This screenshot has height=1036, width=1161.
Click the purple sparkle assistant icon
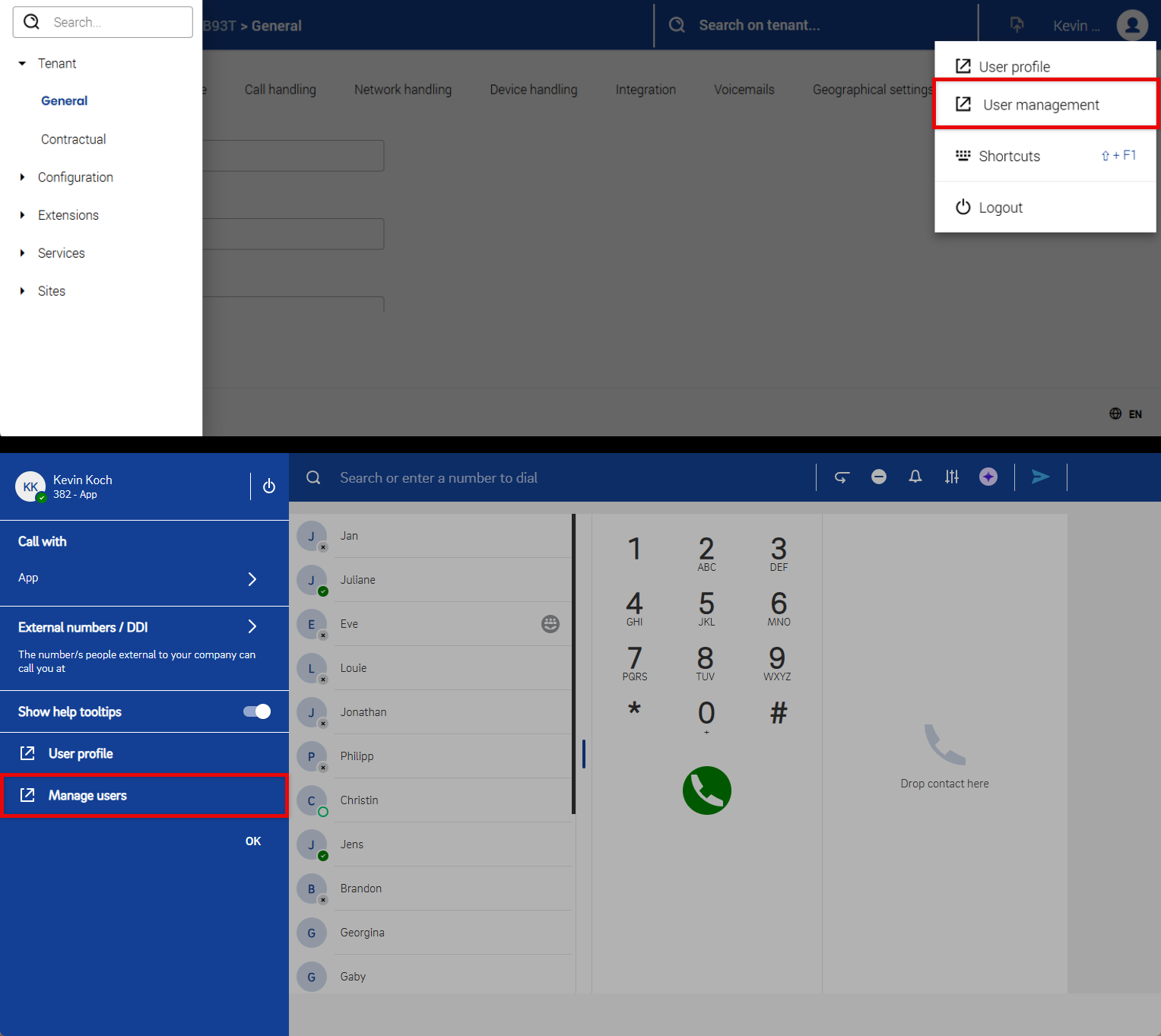[988, 477]
